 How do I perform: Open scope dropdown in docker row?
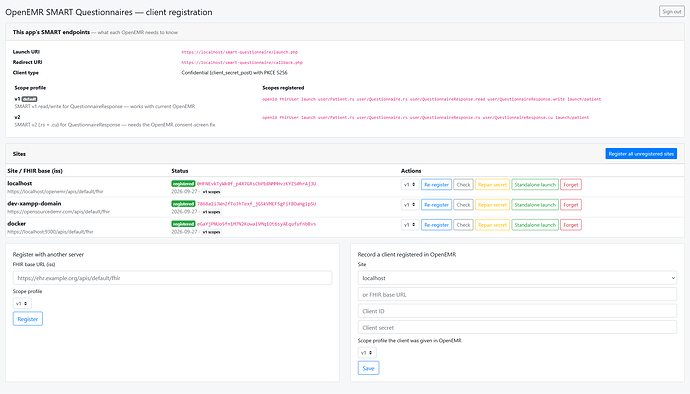pyautogui.click(x=410, y=225)
